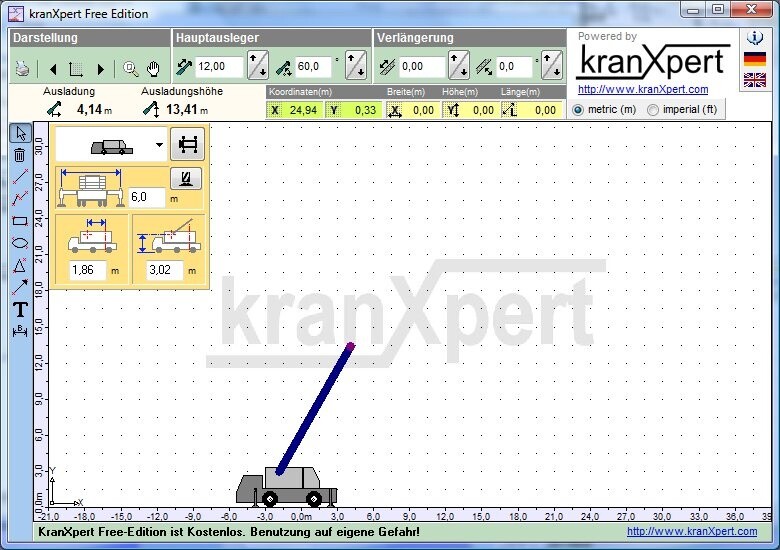This screenshot has height=550, width=780.
Task: Switch language with the UK flag
Action: (x=755, y=80)
